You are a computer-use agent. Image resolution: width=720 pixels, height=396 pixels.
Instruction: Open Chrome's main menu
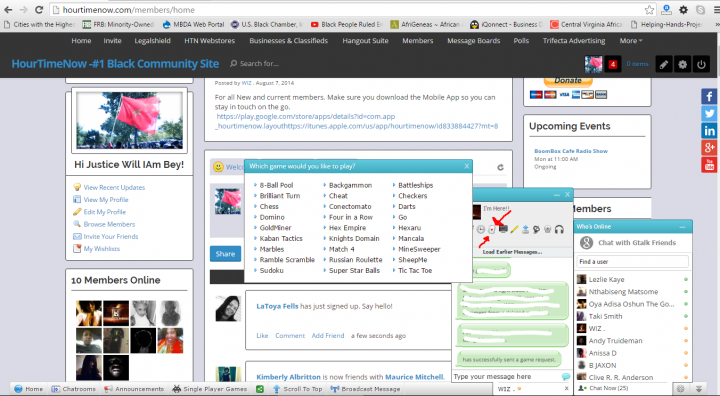coord(717,10)
